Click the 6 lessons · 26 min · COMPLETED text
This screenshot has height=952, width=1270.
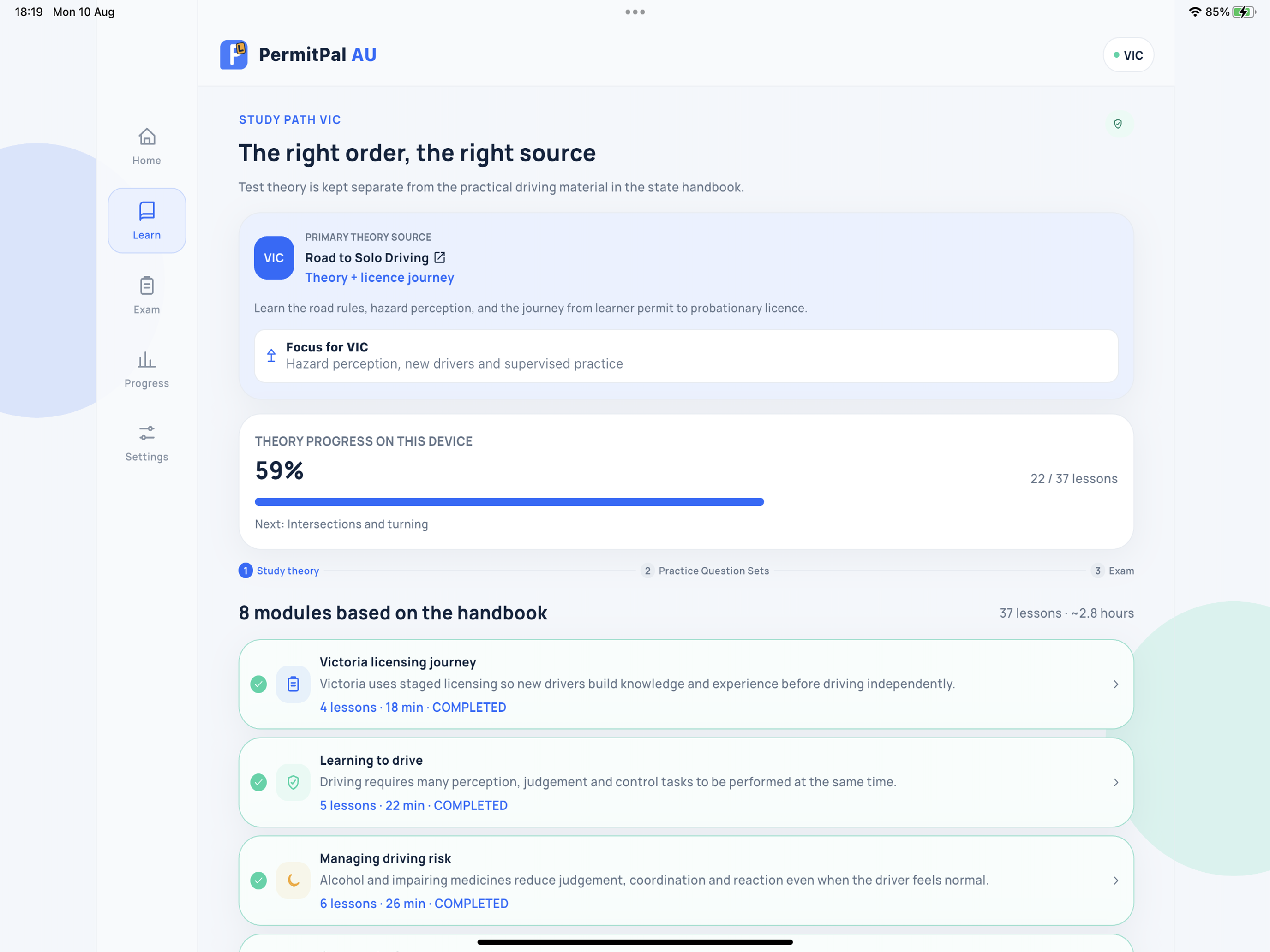pos(414,903)
